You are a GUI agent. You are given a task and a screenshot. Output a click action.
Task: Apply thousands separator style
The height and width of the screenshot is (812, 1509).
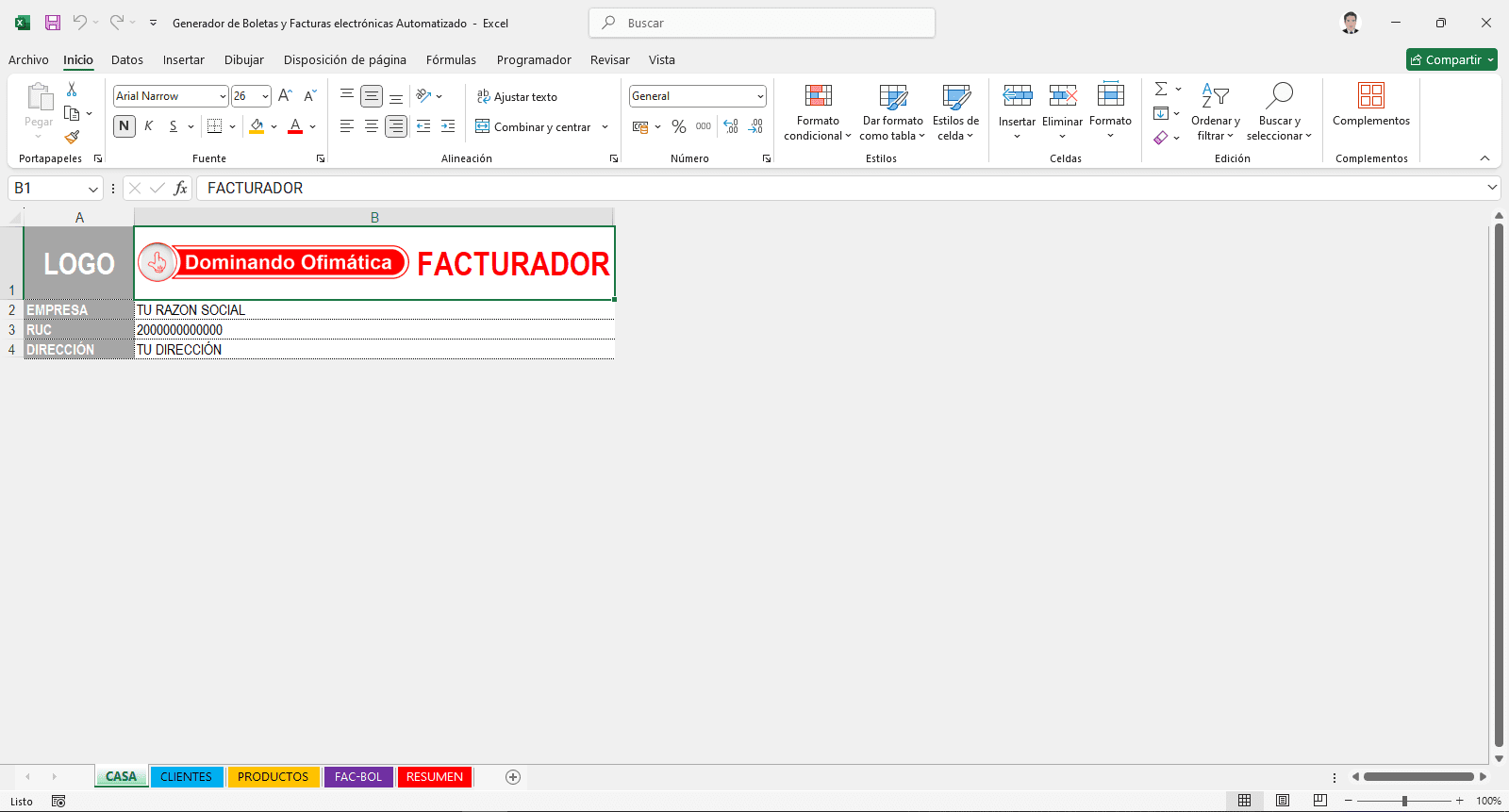tap(704, 126)
